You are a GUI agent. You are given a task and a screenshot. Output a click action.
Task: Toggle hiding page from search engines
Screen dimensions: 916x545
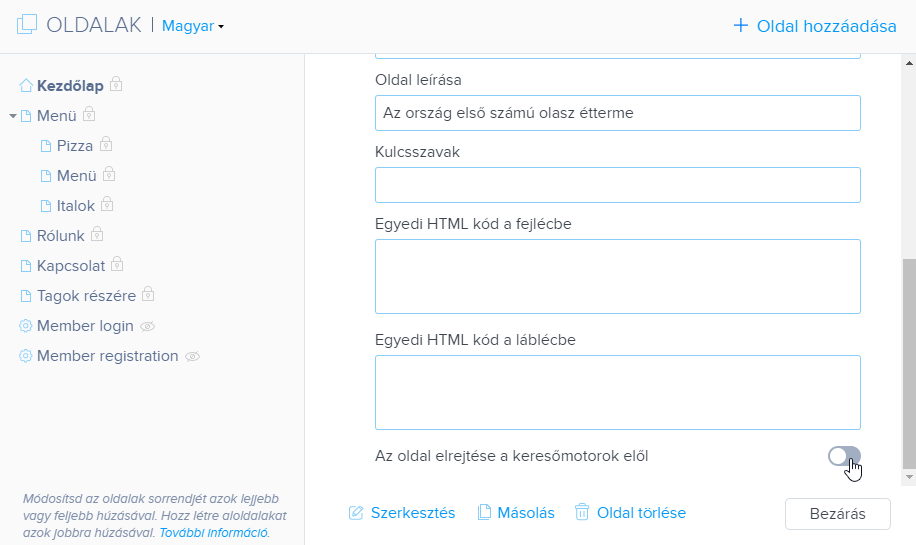click(844, 456)
